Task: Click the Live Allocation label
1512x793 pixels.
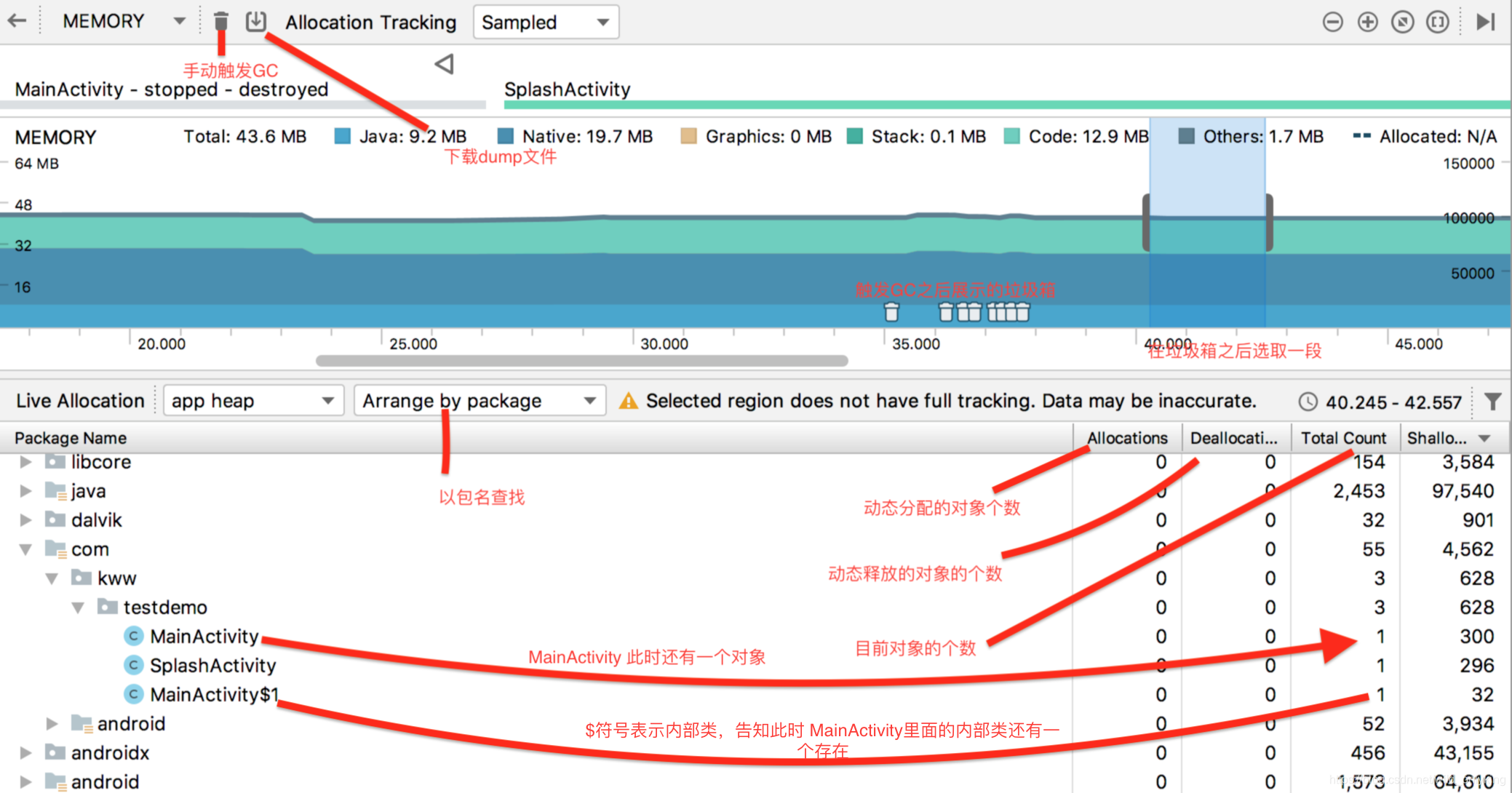Action: 80,401
